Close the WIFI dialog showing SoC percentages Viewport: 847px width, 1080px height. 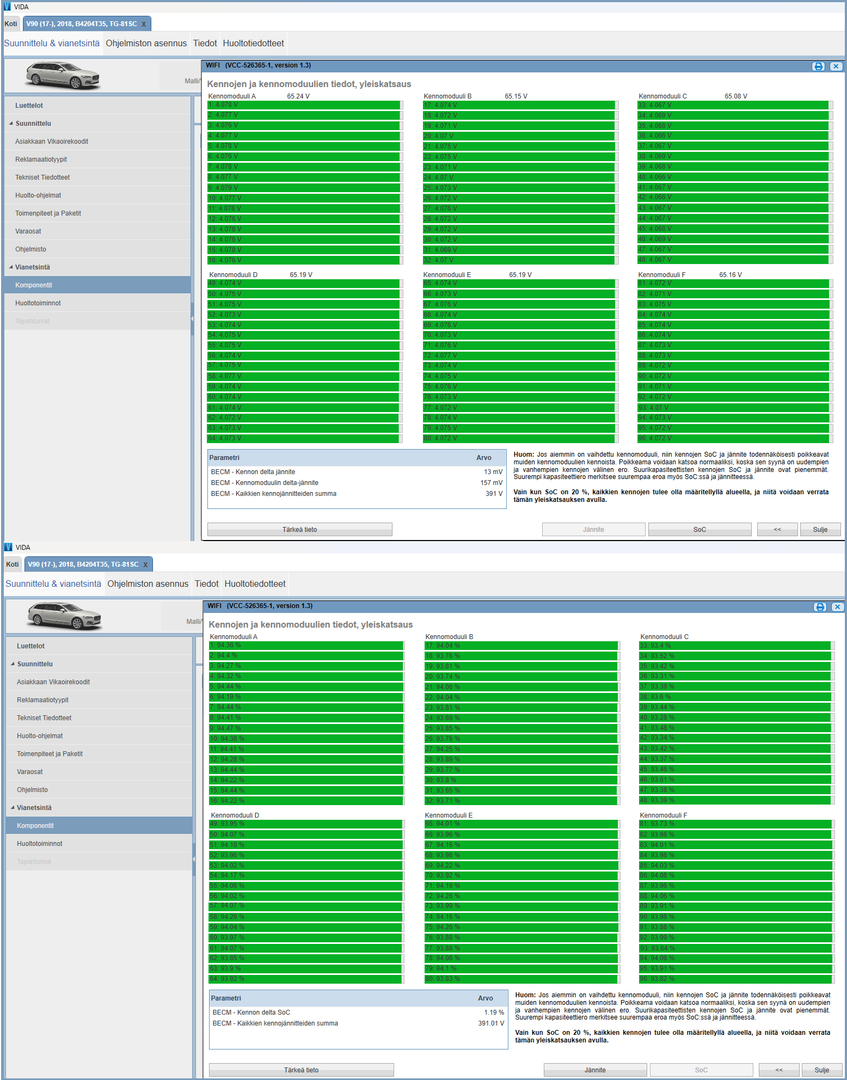pyautogui.click(x=837, y=607)
